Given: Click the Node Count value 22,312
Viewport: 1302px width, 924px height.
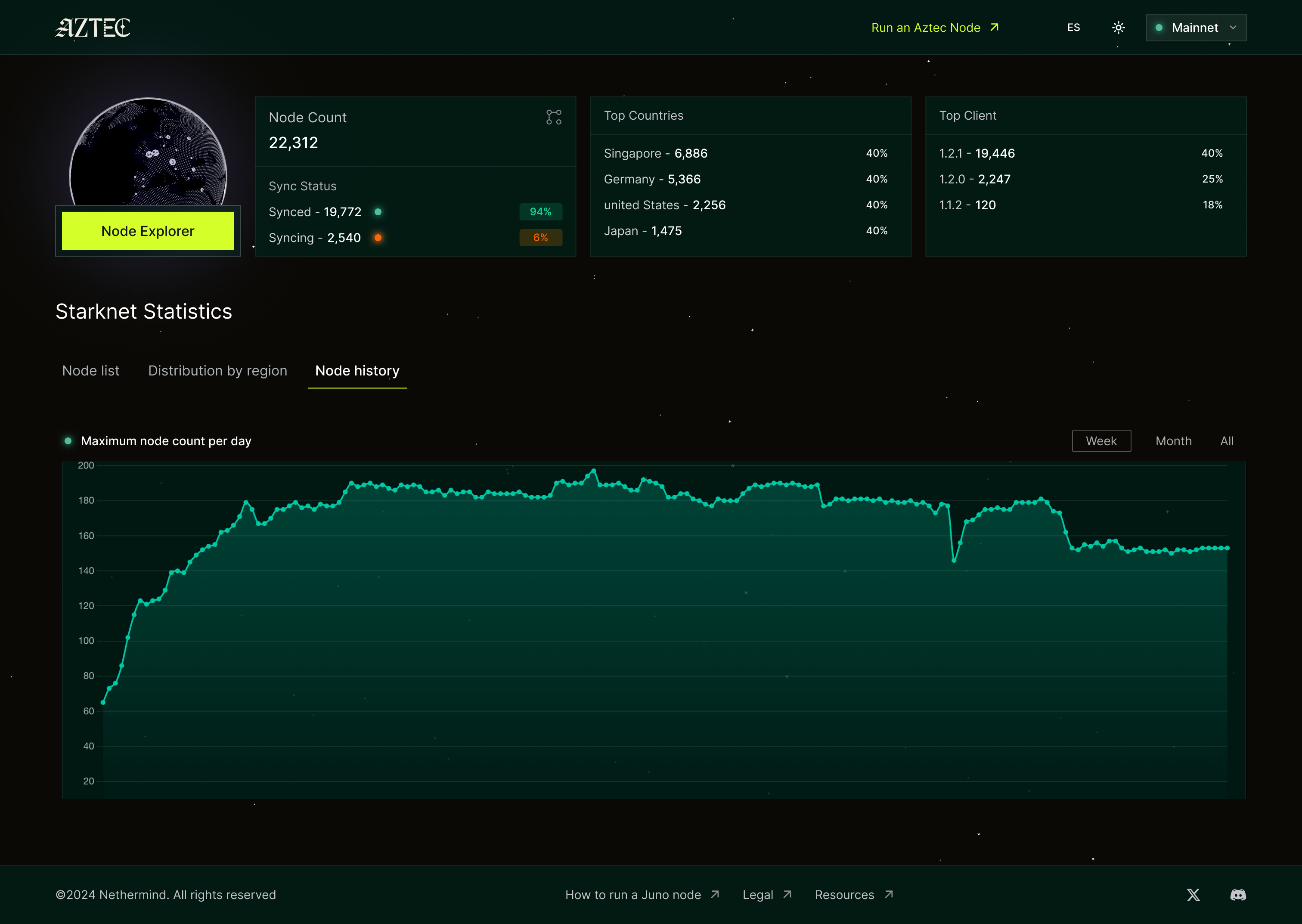Looking at the screenshot, I should (x=293, y=142).
